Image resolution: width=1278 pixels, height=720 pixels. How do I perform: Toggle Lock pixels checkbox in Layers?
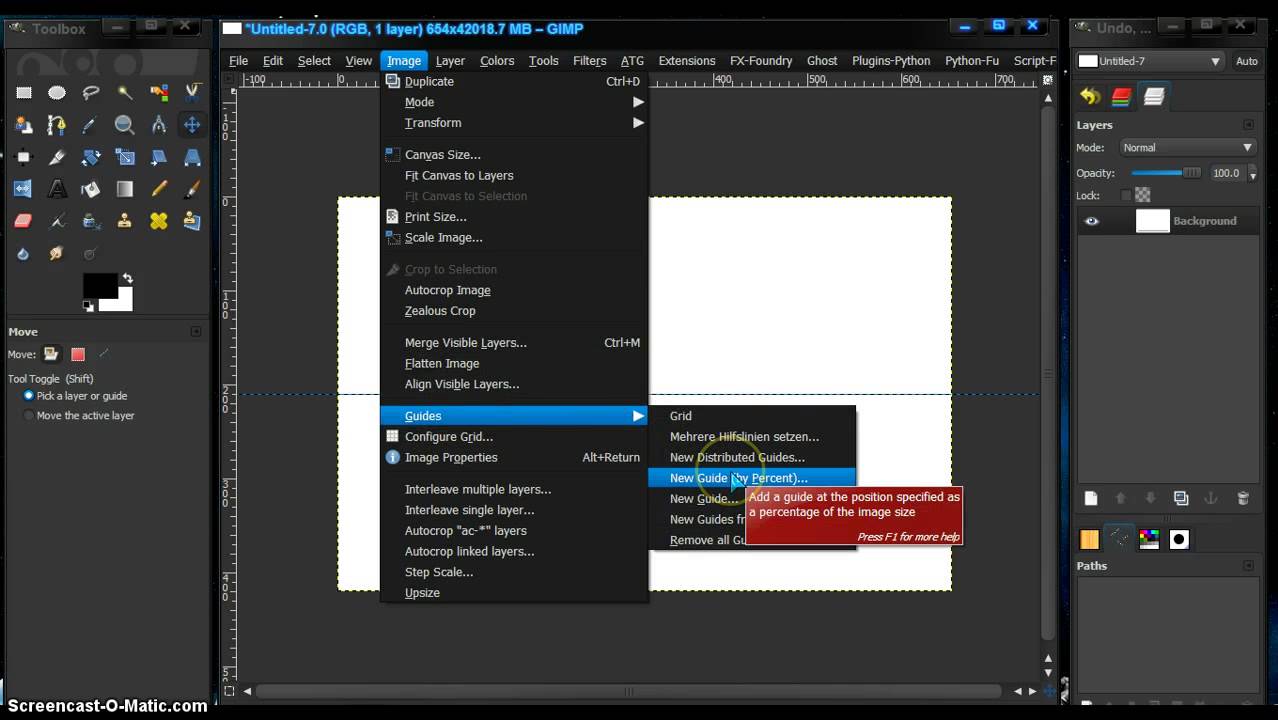[1126, 195]
